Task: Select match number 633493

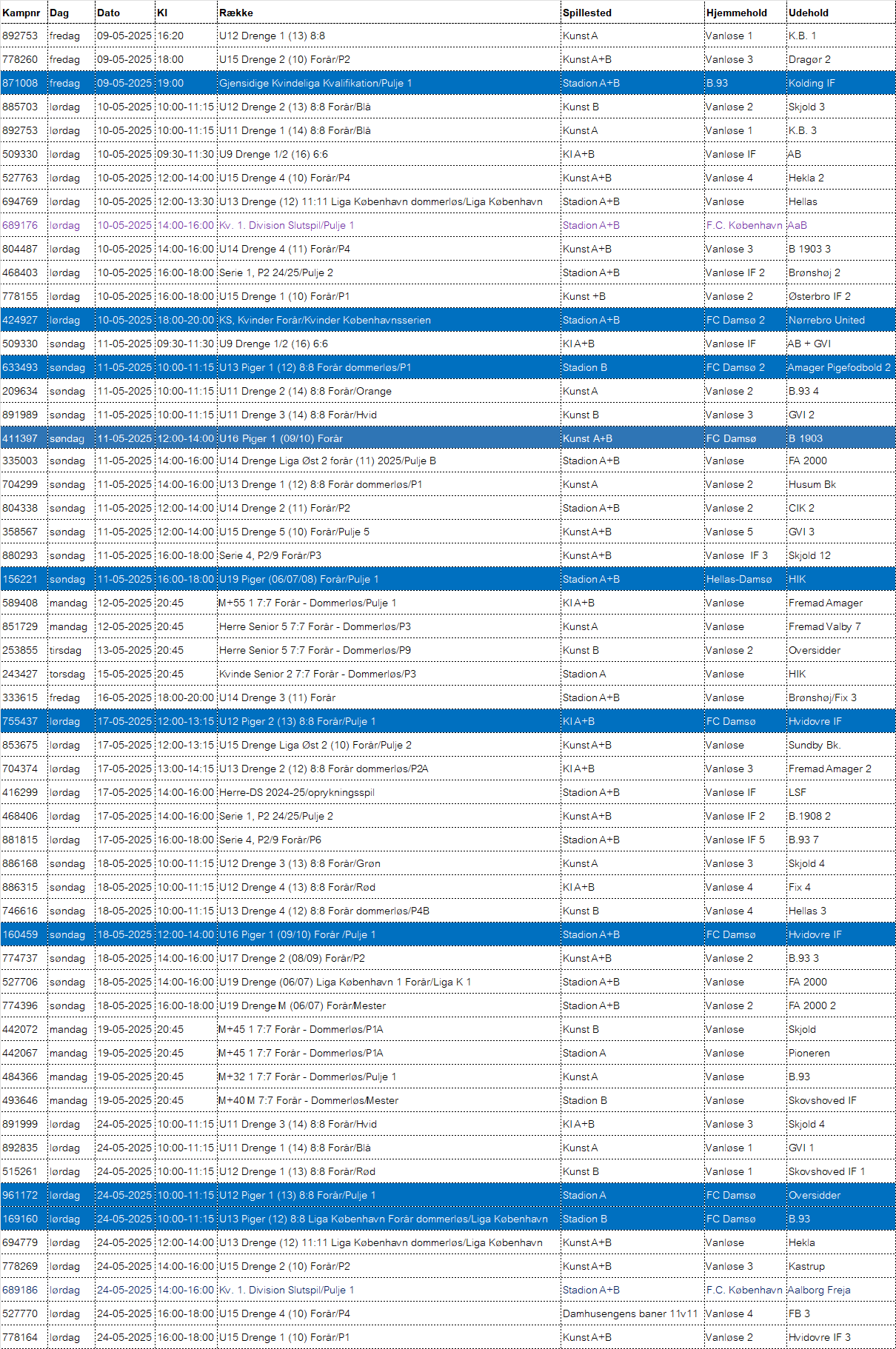Action: tap(20, 367)
